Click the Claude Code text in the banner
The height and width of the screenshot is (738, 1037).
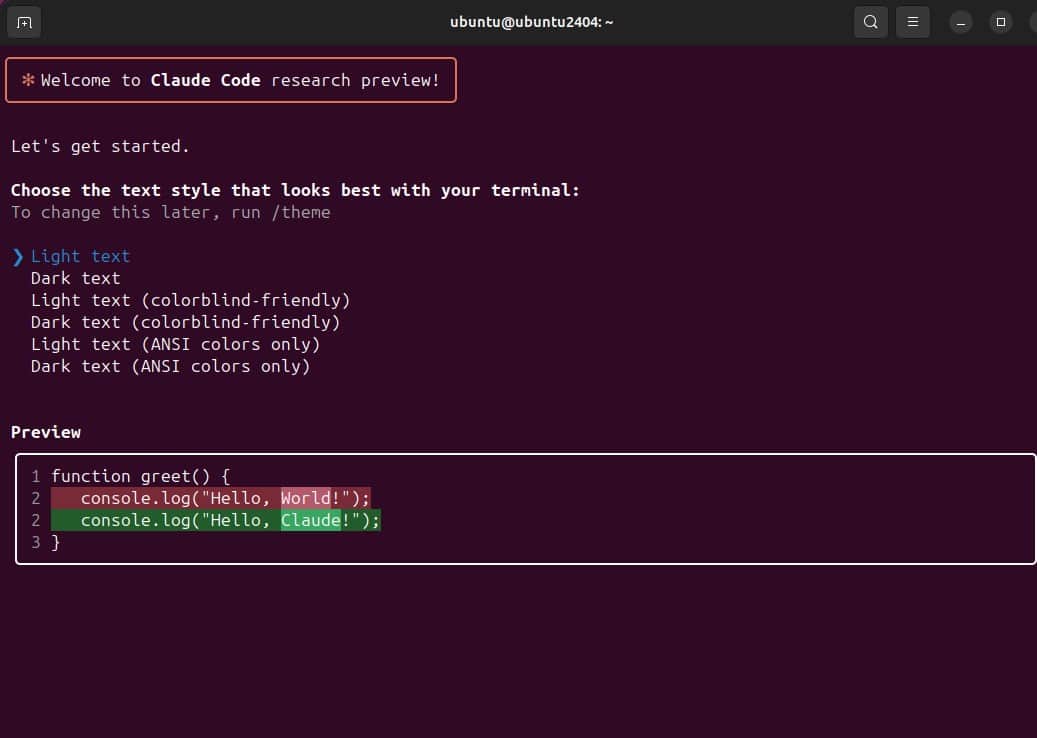click(205, 80)
